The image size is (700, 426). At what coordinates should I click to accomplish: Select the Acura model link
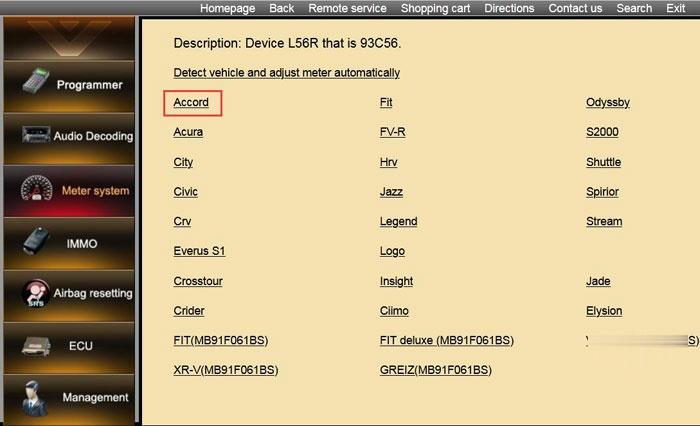(x=188, y=132)
